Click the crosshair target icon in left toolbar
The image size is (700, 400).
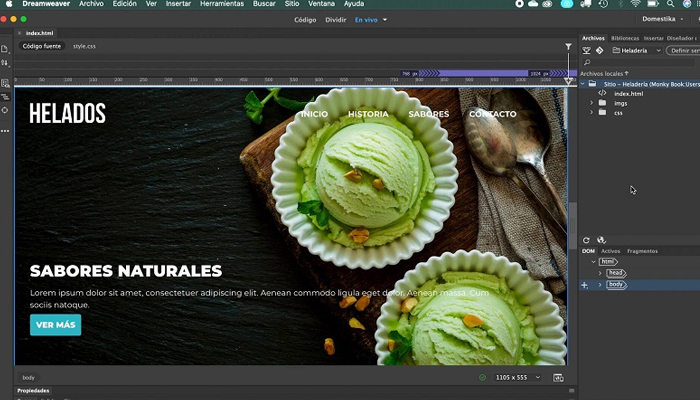pyautogui.click(x=5, y=110)
